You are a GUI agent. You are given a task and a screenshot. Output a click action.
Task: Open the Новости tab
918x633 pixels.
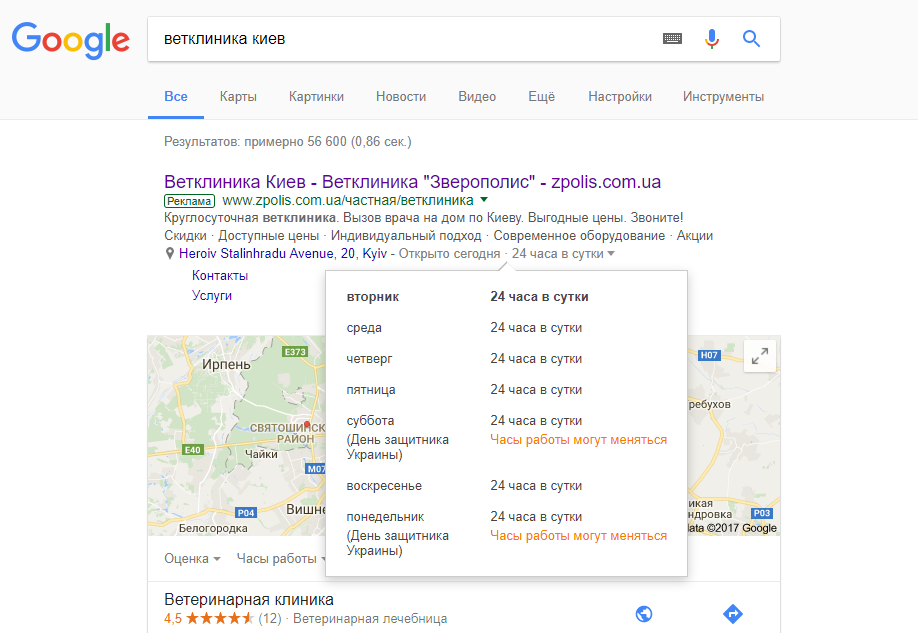(x=401, y=97)
